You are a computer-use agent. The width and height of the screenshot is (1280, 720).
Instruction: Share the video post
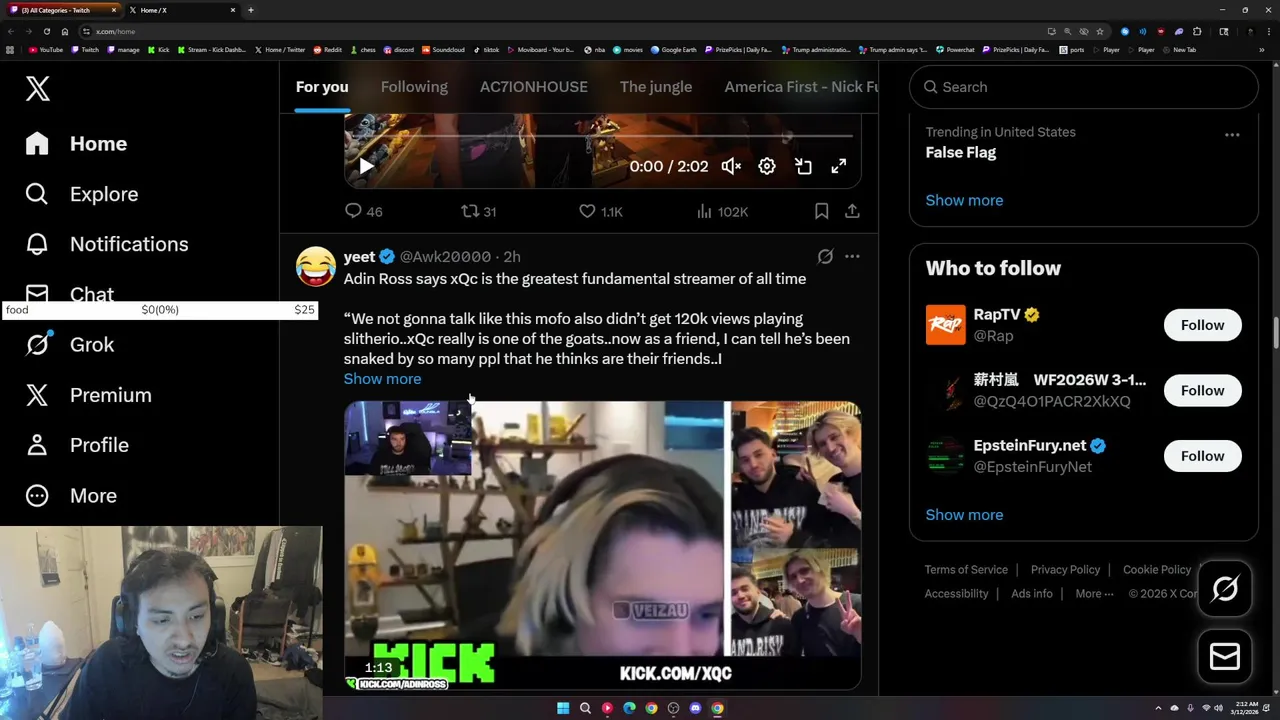tap(852, 211)
